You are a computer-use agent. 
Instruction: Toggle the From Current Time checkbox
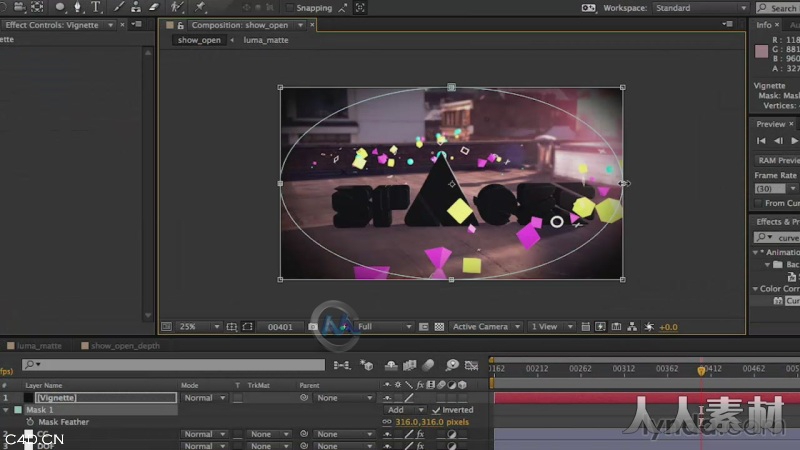tap(759, 203)
